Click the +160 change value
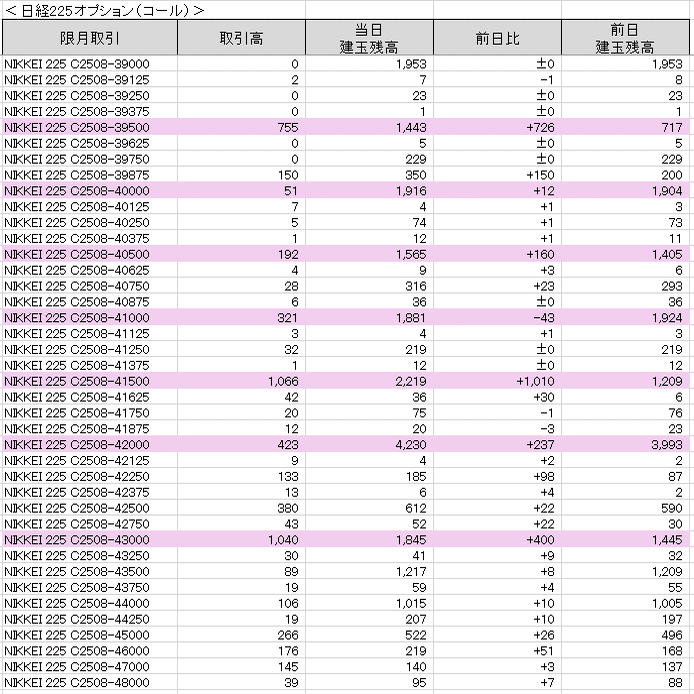Screen dimensions: 694x694 pyautogui.click(x=540, y=254)
